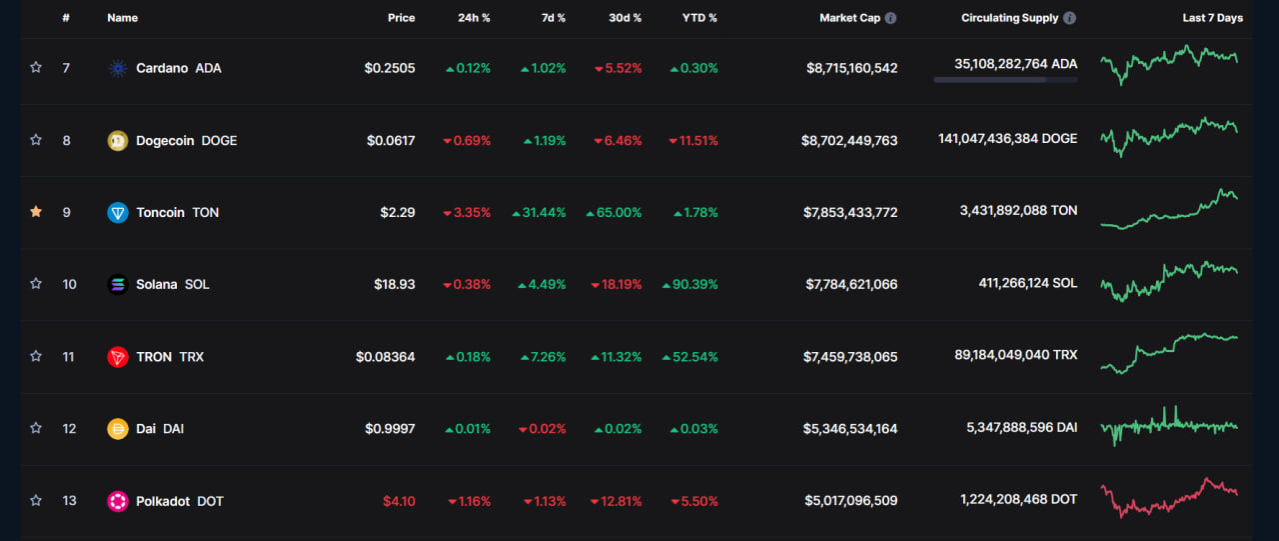Sort table by Price column header
The height and width of the screenshot is (541, 1279).
(401, 18)
